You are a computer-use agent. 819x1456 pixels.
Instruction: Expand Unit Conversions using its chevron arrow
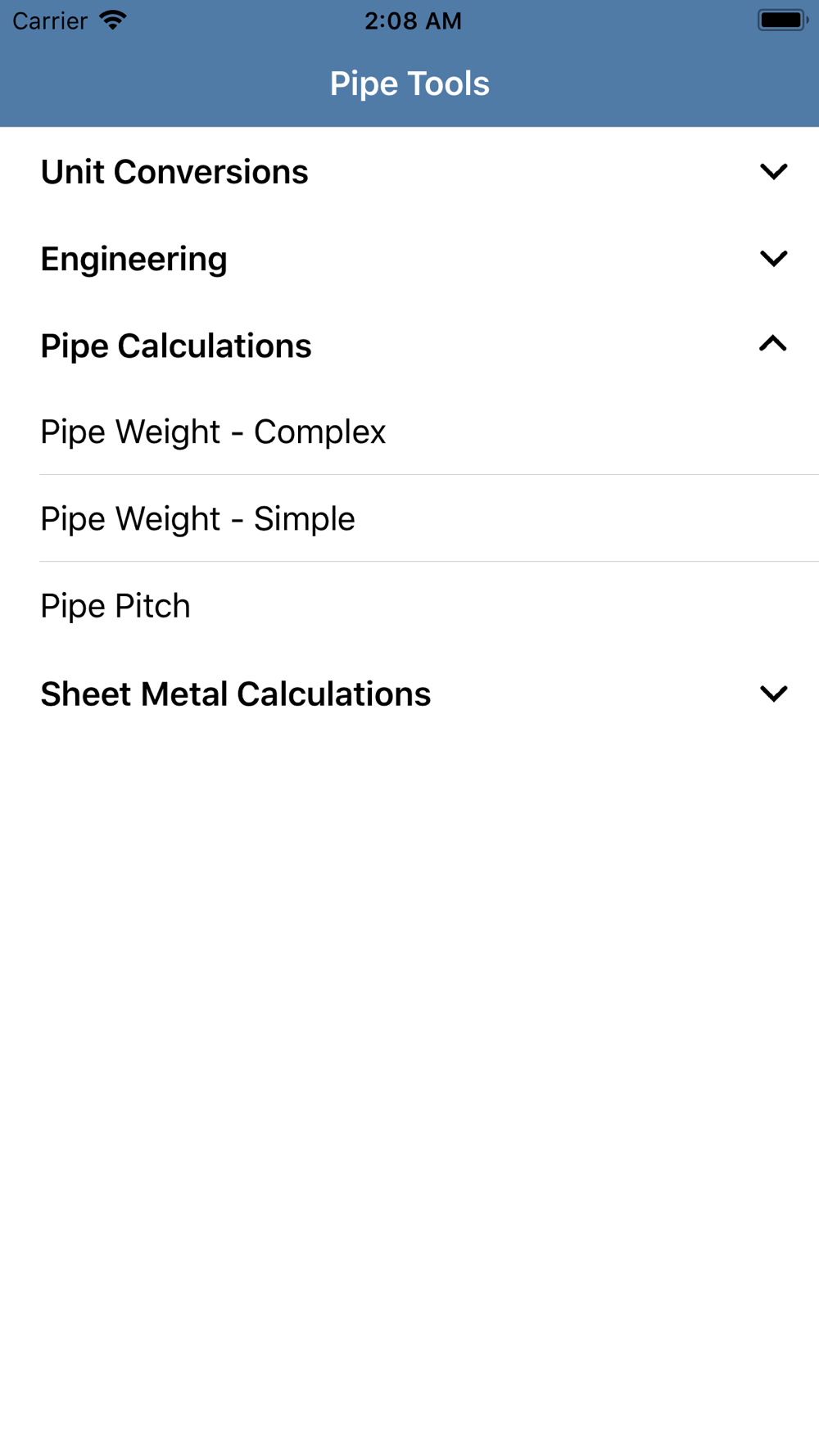pyautogui.click(x=773, y=172)
